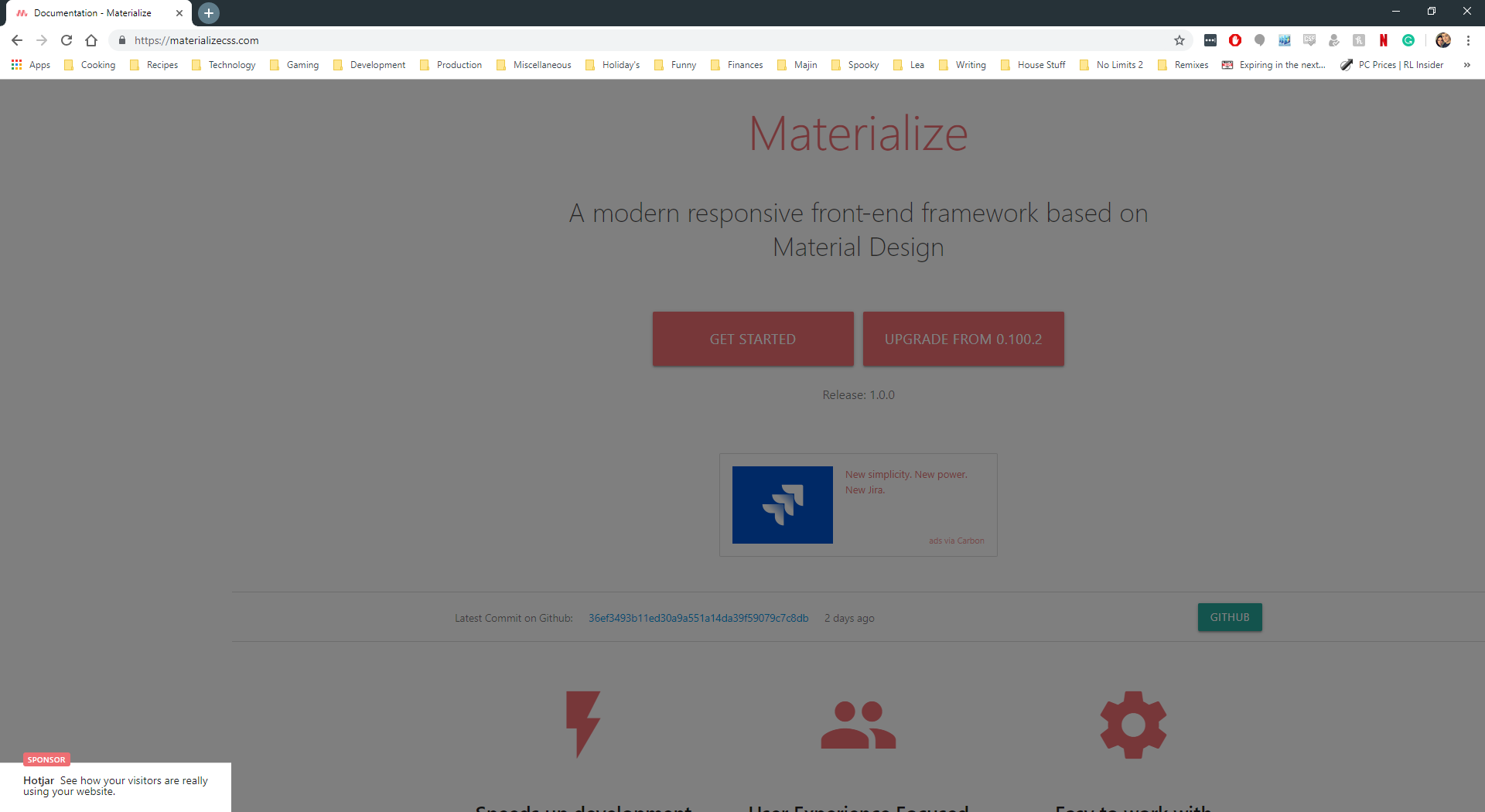Open the Holiday's bookmarks folder

613,65
